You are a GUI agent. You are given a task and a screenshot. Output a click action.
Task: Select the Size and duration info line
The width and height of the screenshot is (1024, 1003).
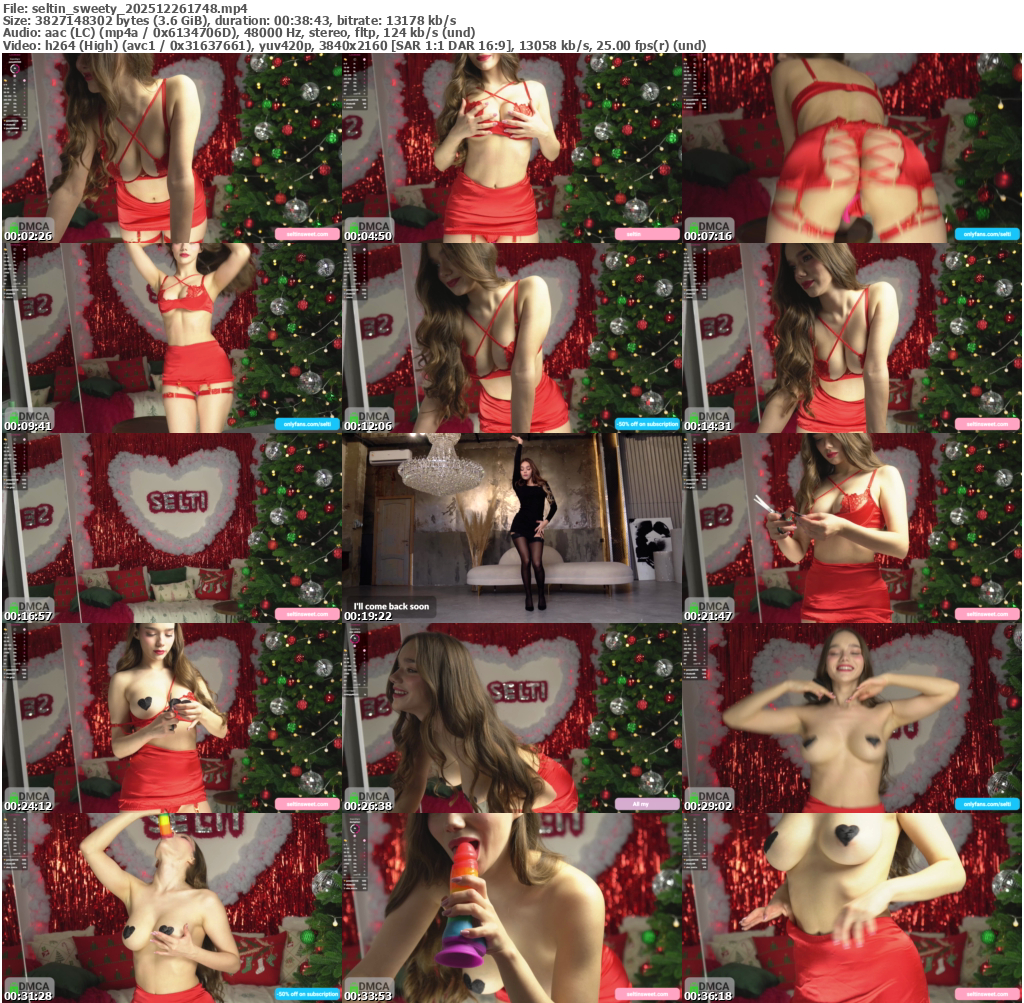point(229,21)
